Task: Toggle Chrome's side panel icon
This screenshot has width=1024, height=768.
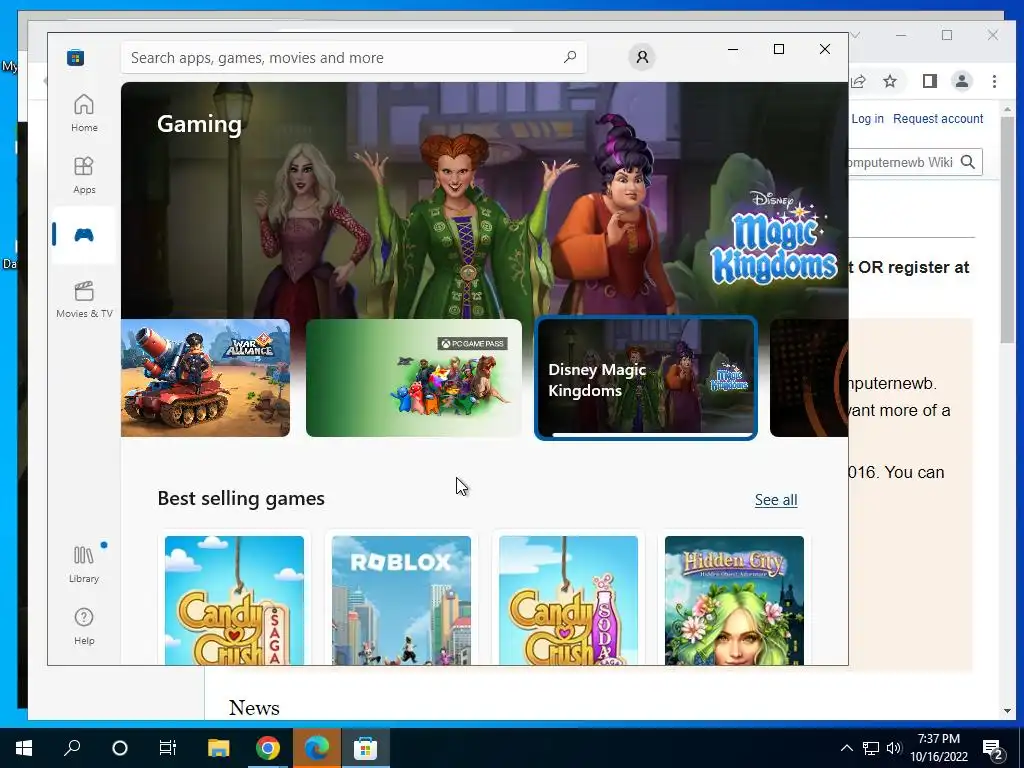Action: (x=929, y=81)
